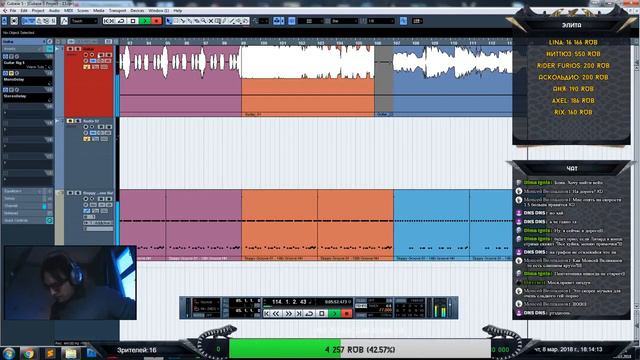Viewport: 640px width, 360px height.
Task: Mute the Steppy drum MIDI track
Action: click(x=70, y=193)
